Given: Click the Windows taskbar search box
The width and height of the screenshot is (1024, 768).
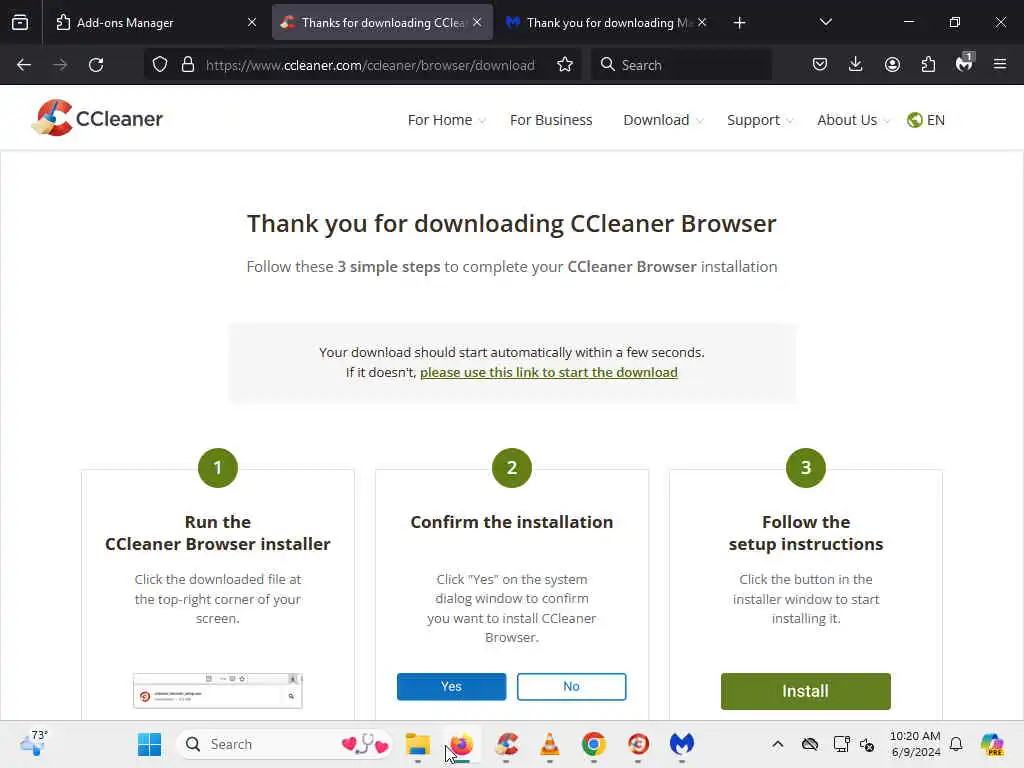Looking at the screenshot, I should pyautogui.click(x=284, y=744).
